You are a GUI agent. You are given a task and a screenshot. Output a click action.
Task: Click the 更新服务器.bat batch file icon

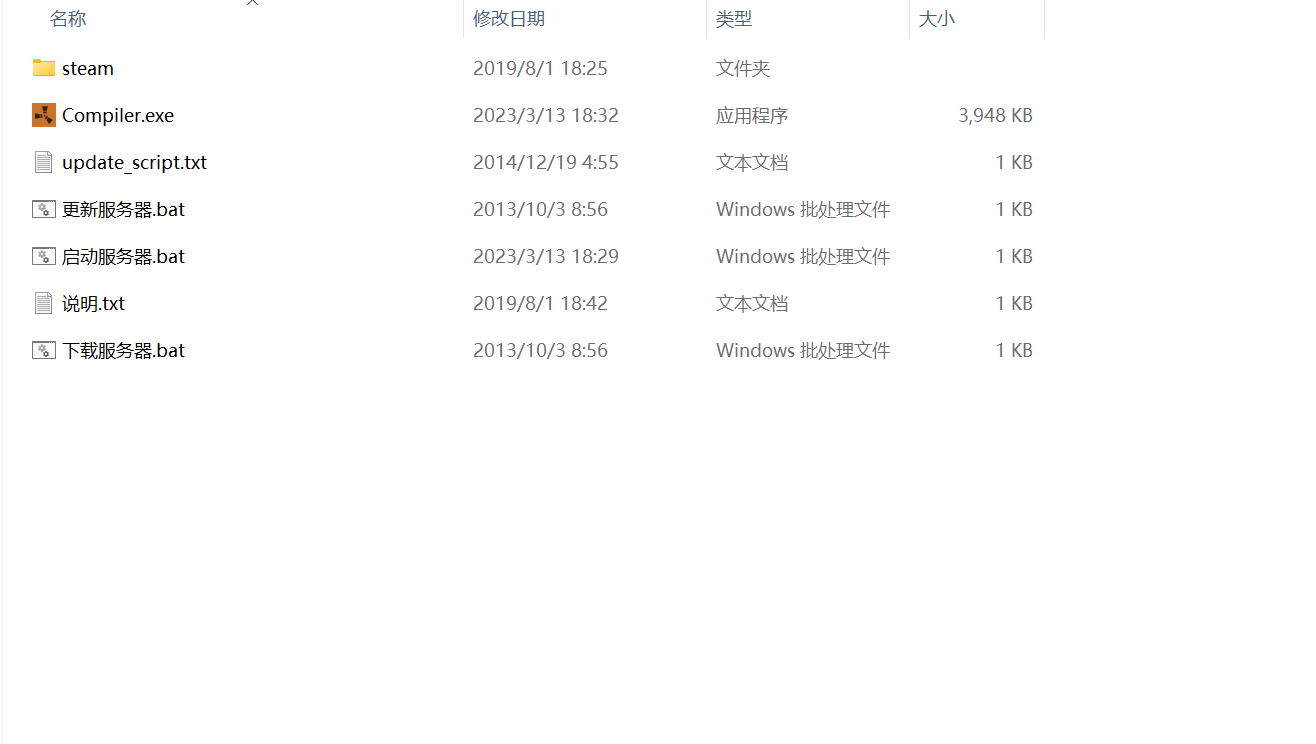43,209
